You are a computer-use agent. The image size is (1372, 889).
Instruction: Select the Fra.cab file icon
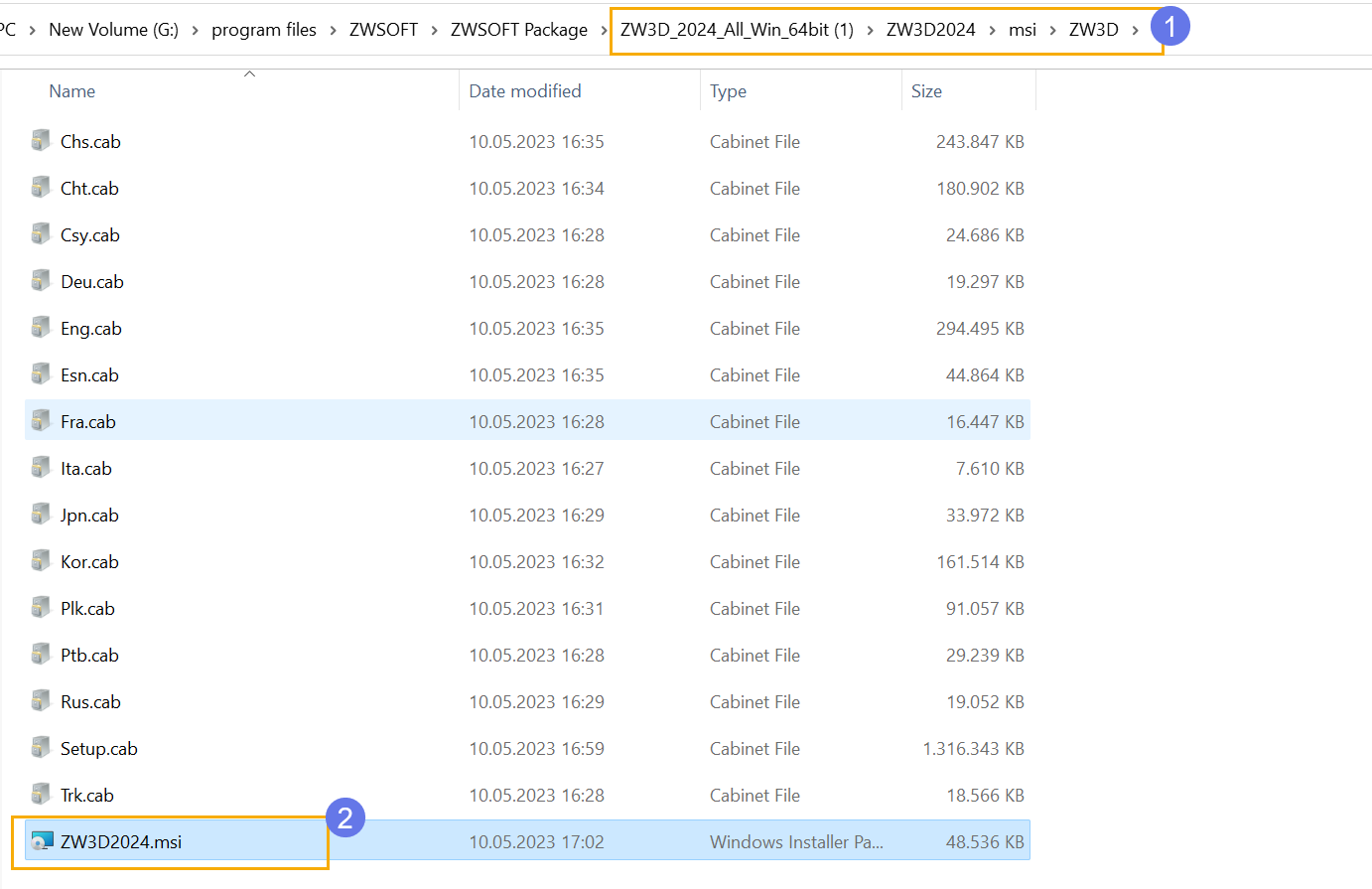(41, 421)
